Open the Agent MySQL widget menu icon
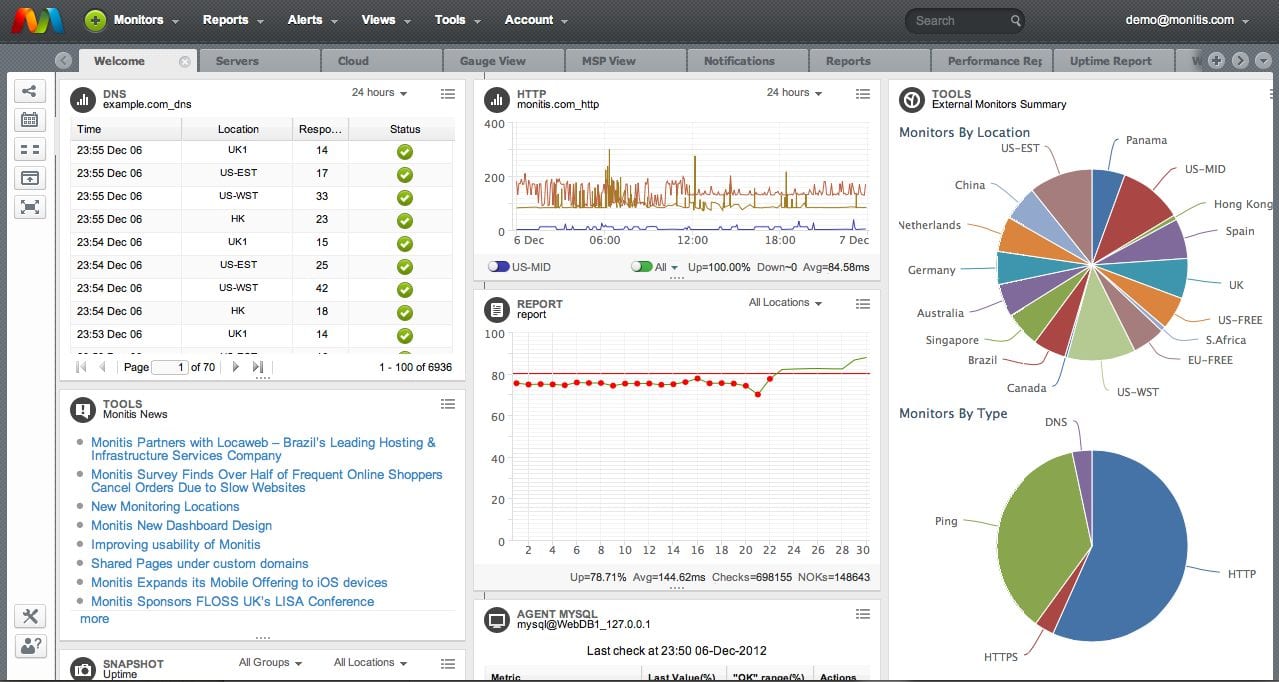The height and width of the screenshot is (682, 1279). [863, 614]
